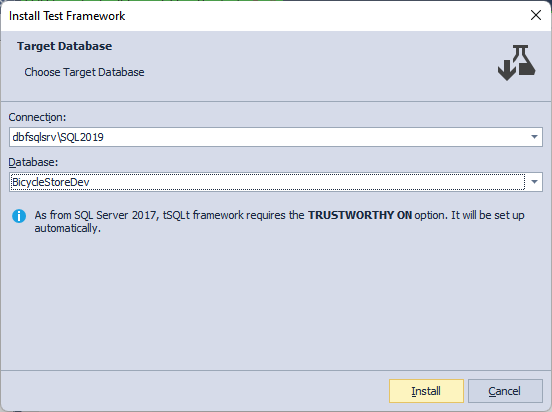Close the Install Test Framework dialog
The width and height of the screenshot is (552, 412).
click(536, 15)
